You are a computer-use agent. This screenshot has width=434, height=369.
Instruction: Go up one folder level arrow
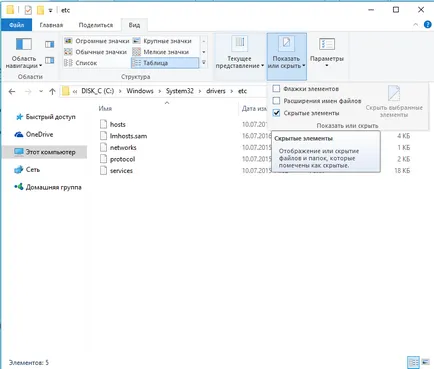pos(52,91)
